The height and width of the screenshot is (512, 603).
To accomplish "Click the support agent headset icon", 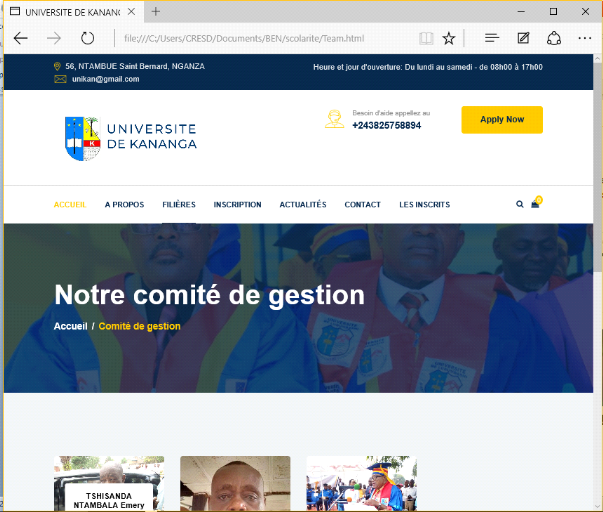I will pos(334,119).
